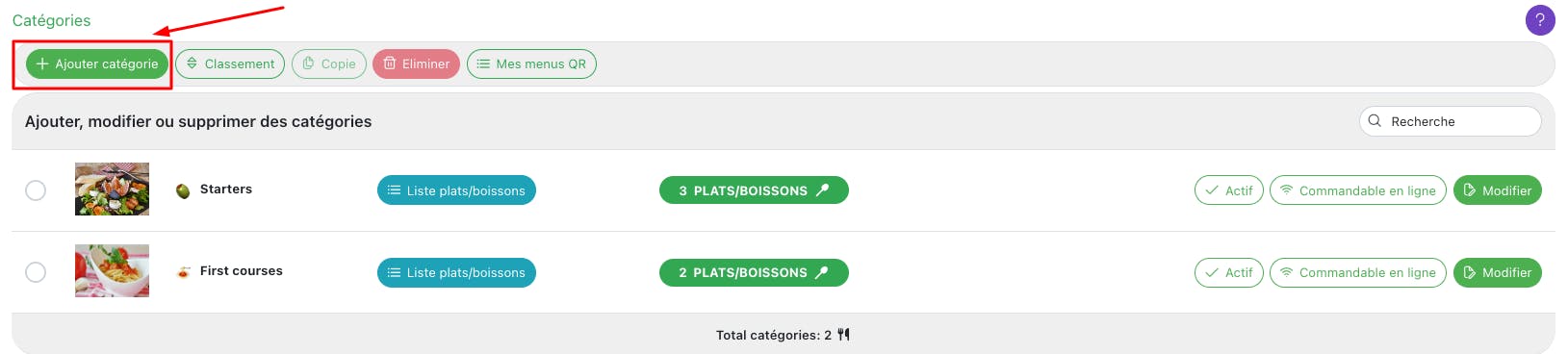The height and width of the screenshot is (354, 1568).
Task: Open the Starters 3 PLATS/BOISSONS badge
Action: (x=754, y=190)
